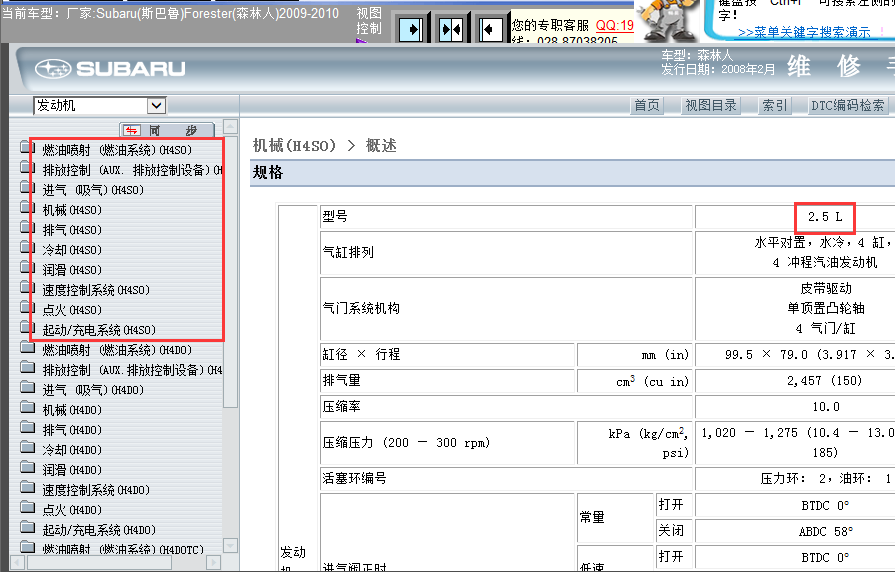Image resolution: width=895 pixels, height=572 pixels.
Task: Click the ABDC 58° value cell
Action: (x=825, y=531)
